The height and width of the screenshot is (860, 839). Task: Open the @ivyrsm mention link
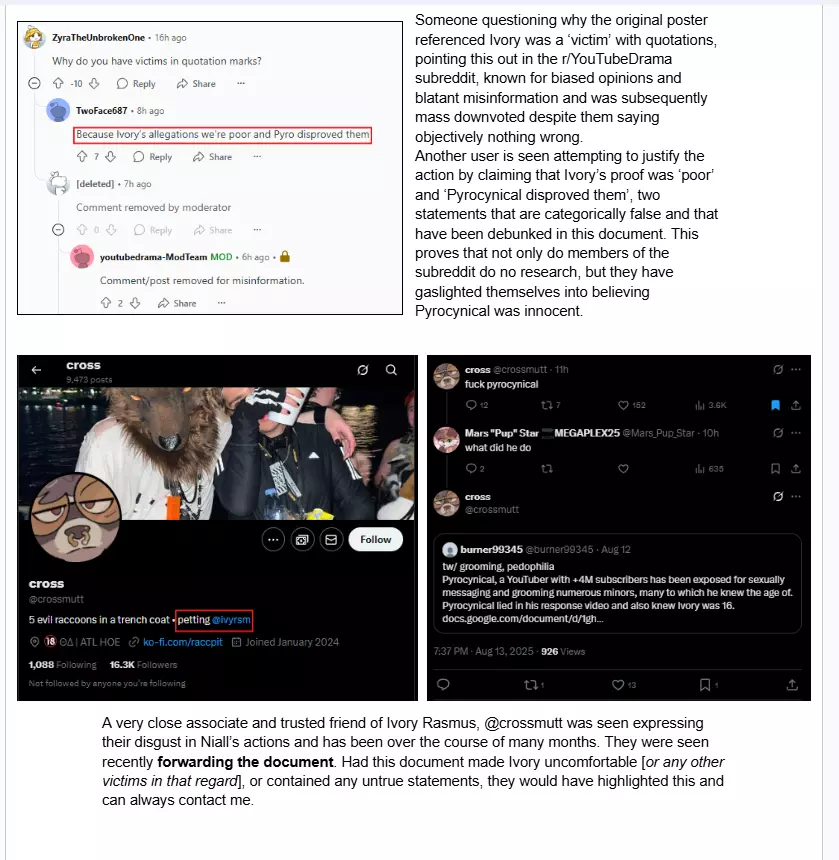[x=231, y=620]
